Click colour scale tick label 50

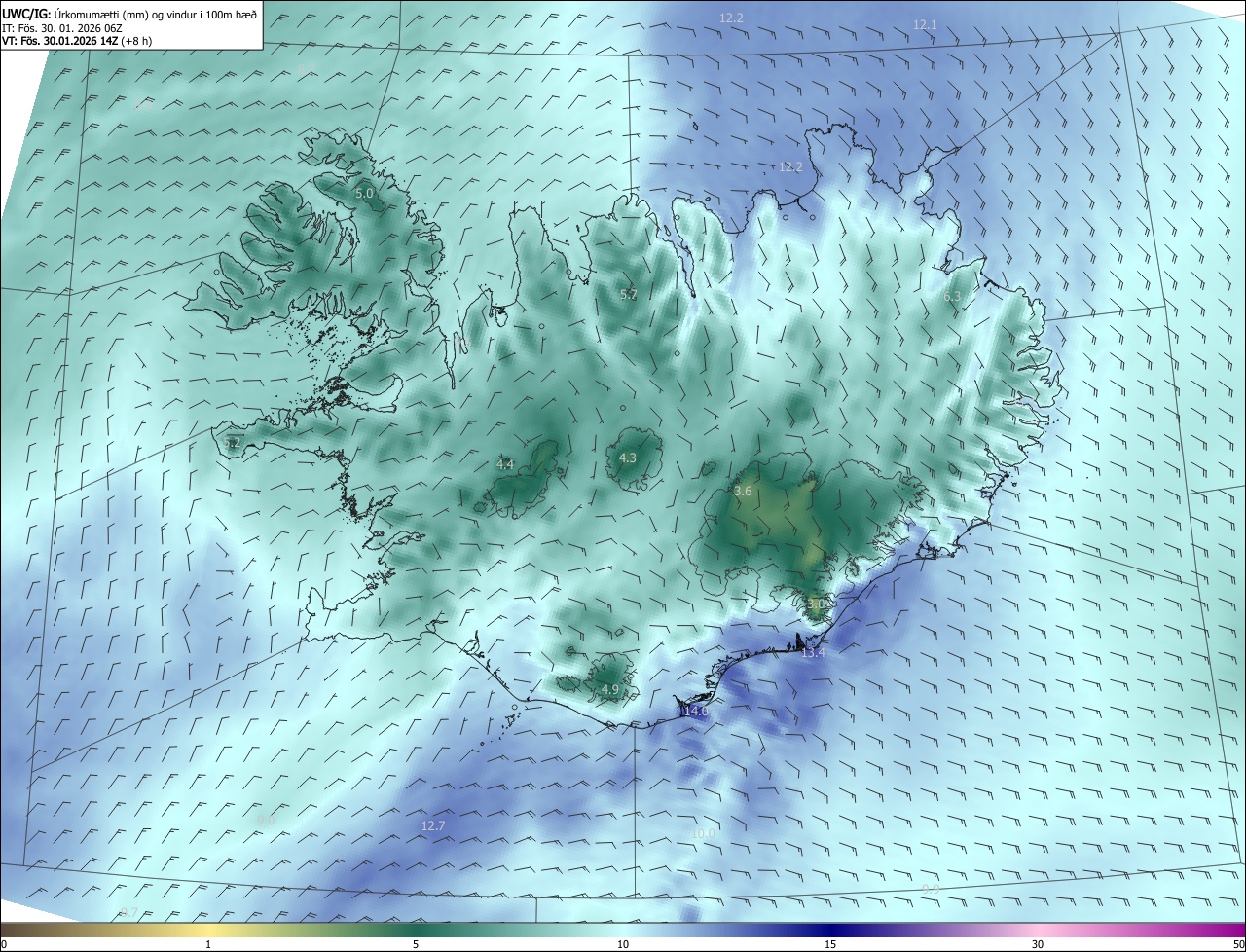tap(1238, 944)
